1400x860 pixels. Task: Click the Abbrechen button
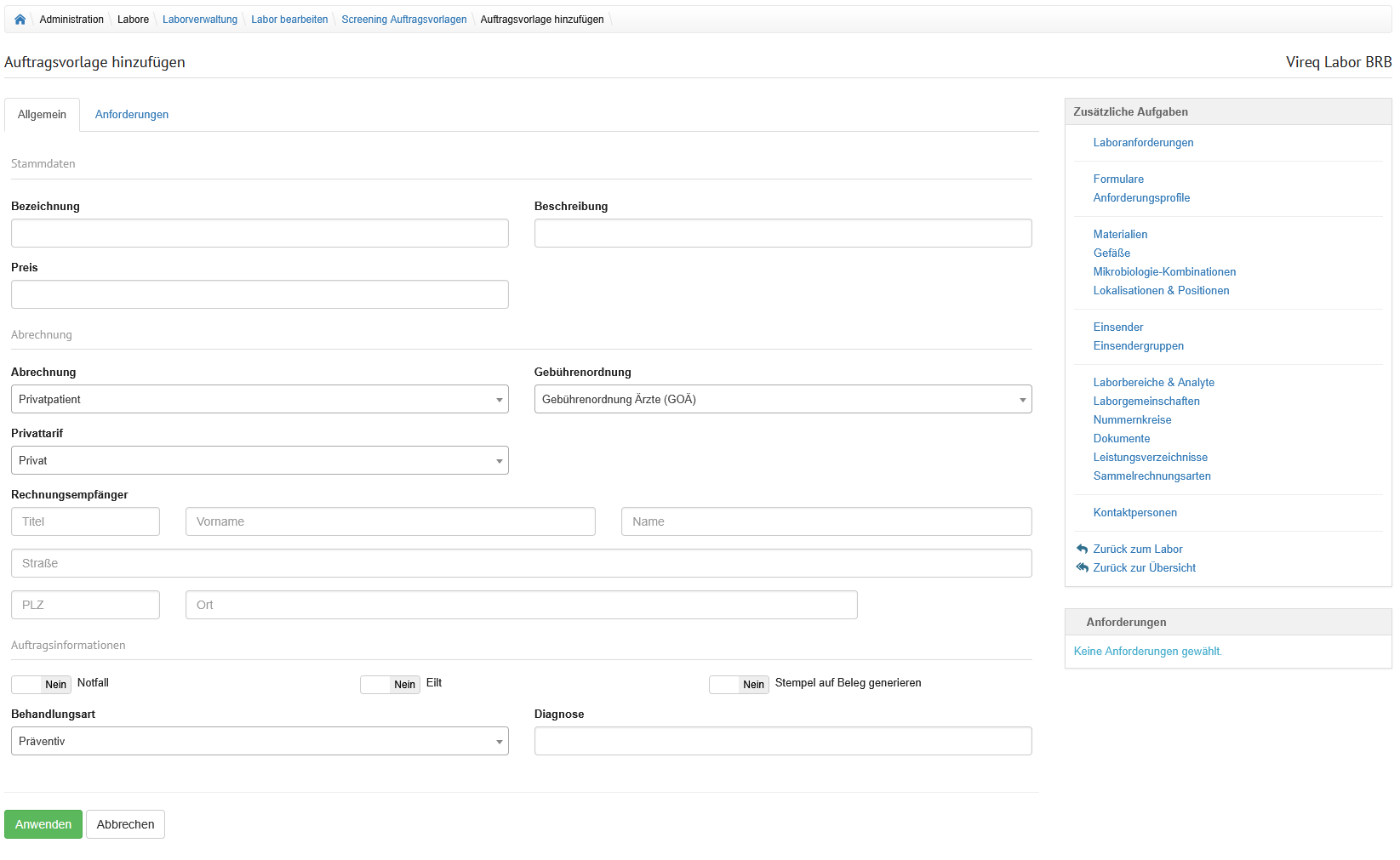125,825
